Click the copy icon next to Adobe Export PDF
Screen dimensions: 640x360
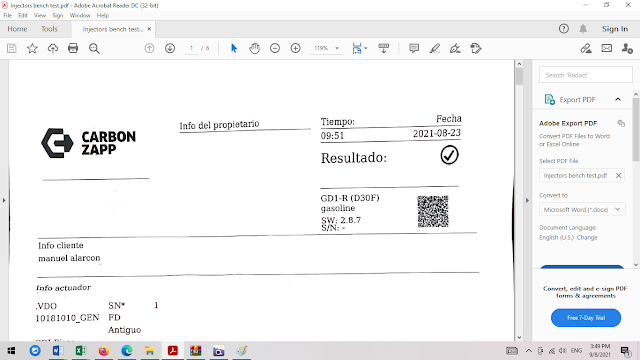coord(621,123)
